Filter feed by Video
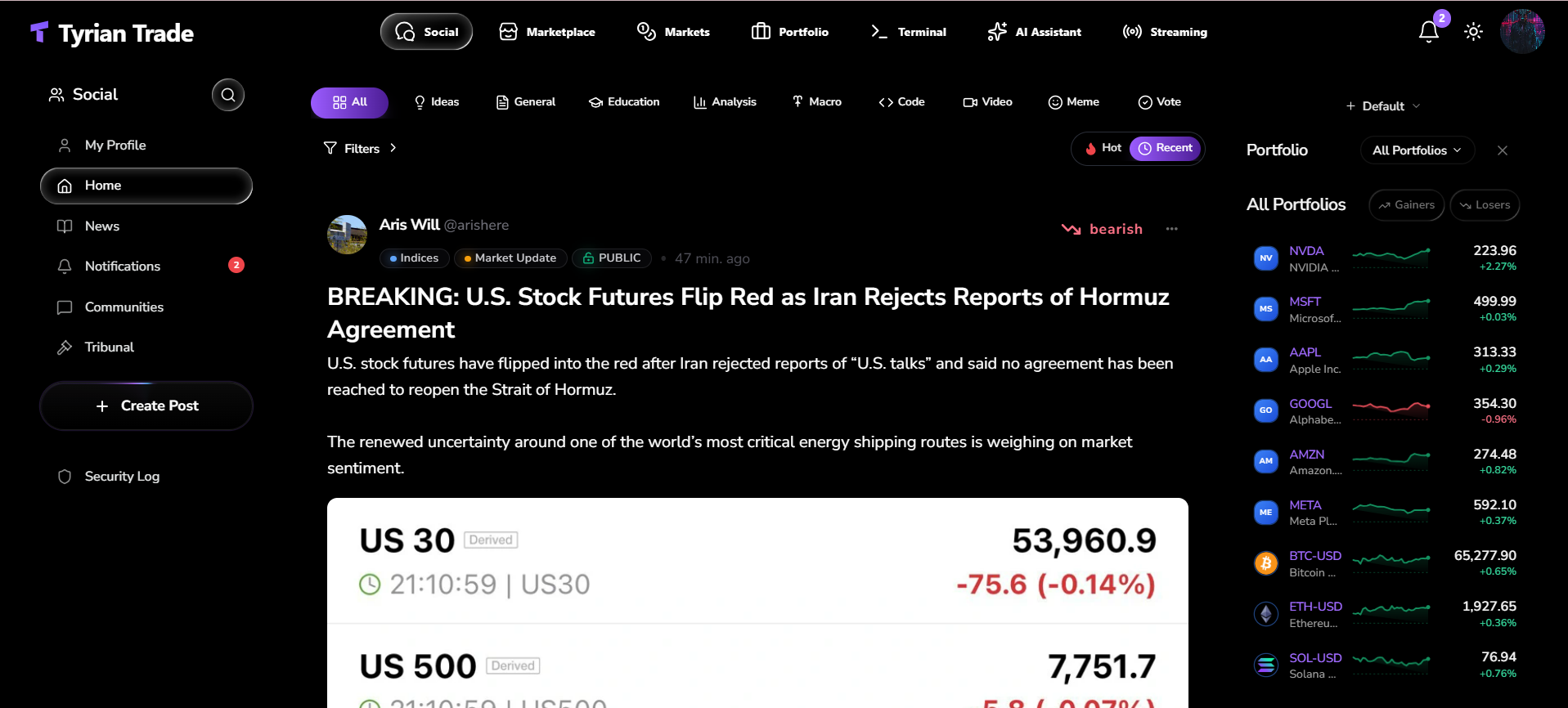The image size is (1568, 708). (988, 102)
